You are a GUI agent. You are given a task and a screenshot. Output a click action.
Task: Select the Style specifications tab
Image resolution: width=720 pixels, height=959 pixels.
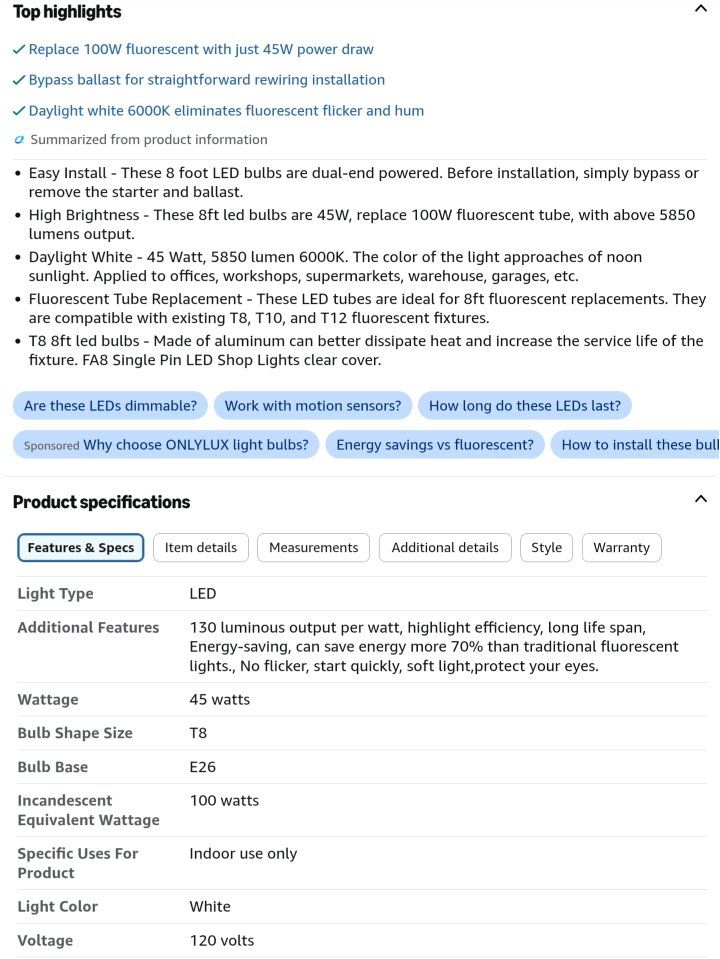click(x=546, y=547)
